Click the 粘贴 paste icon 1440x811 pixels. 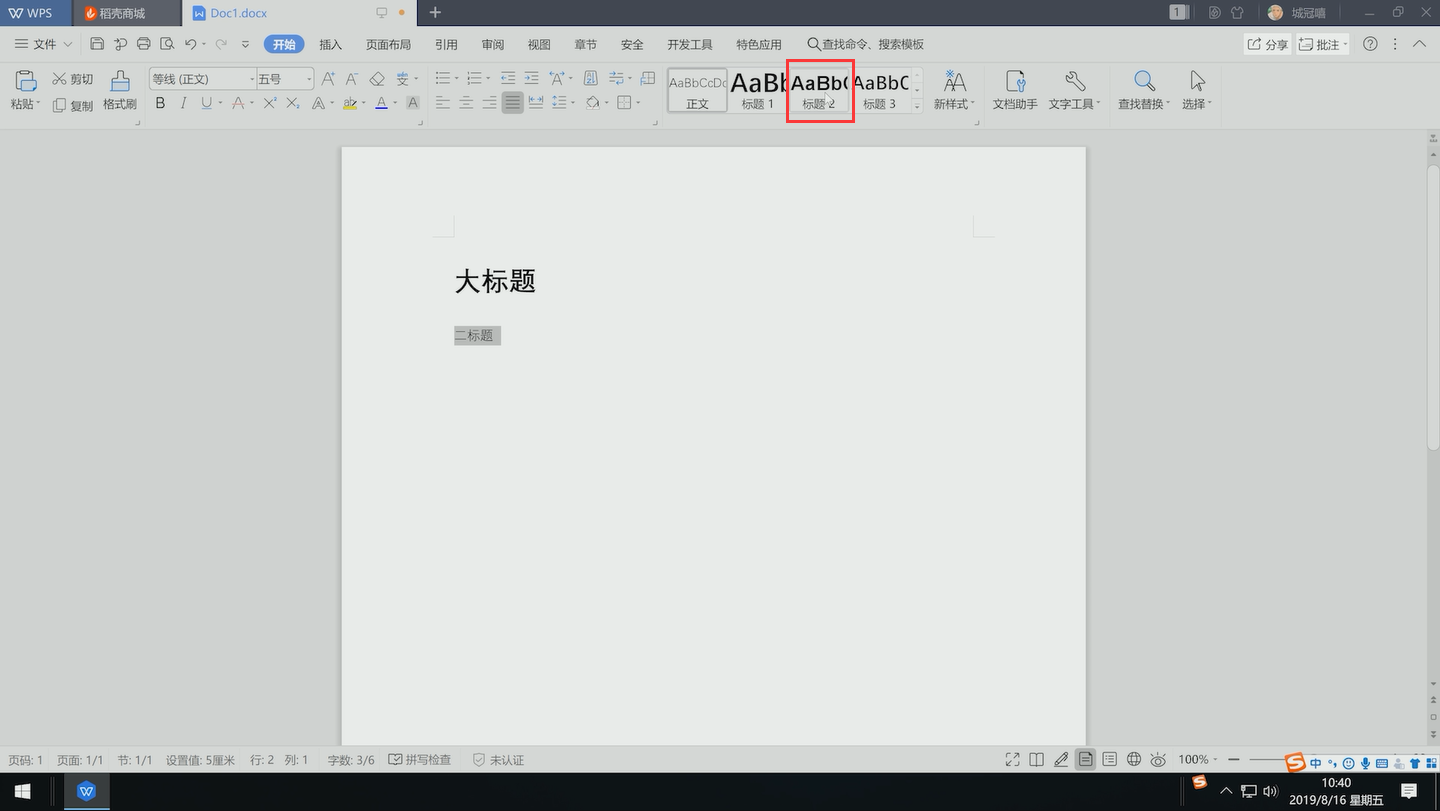[26, 81]
